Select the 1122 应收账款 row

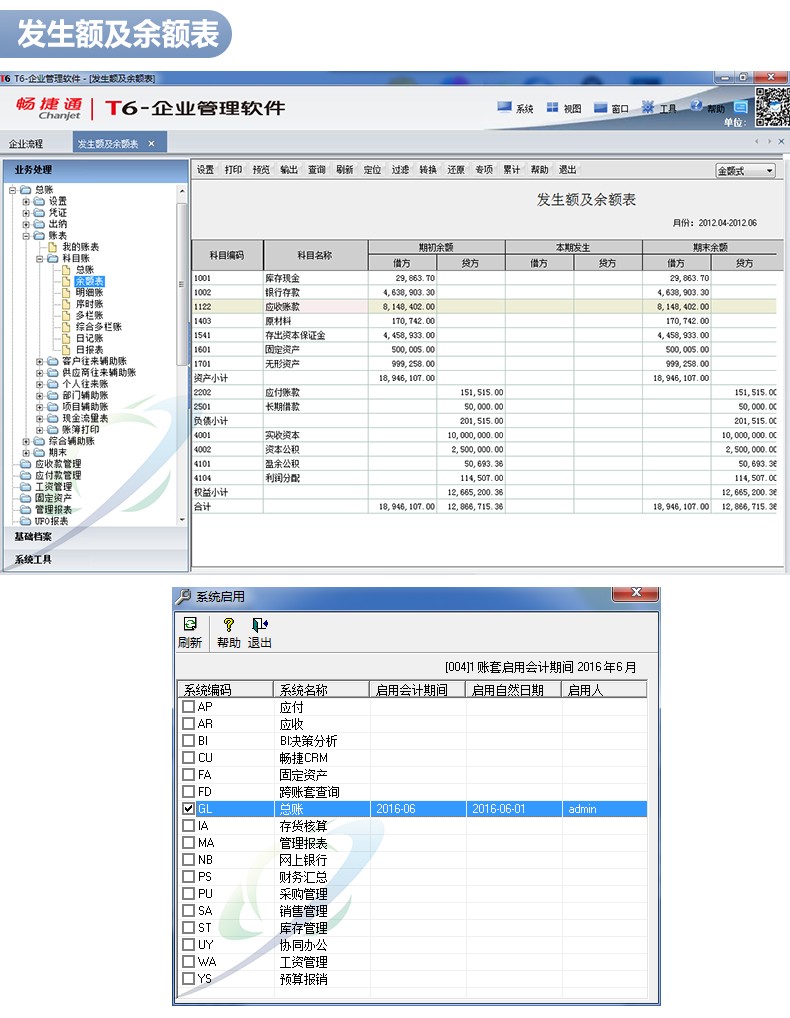484,306
